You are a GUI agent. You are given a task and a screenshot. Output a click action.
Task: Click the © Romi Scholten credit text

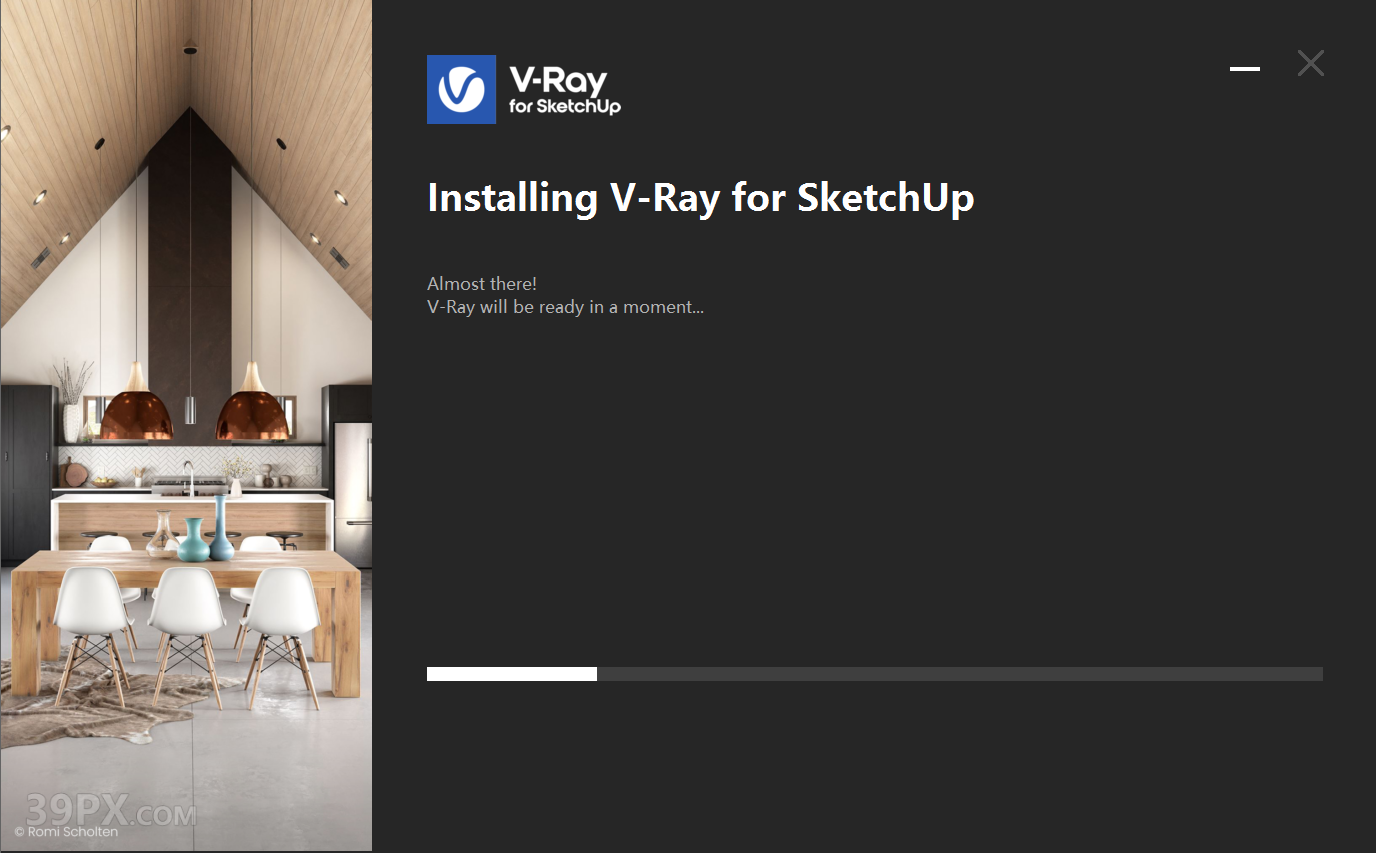(66, 831)
